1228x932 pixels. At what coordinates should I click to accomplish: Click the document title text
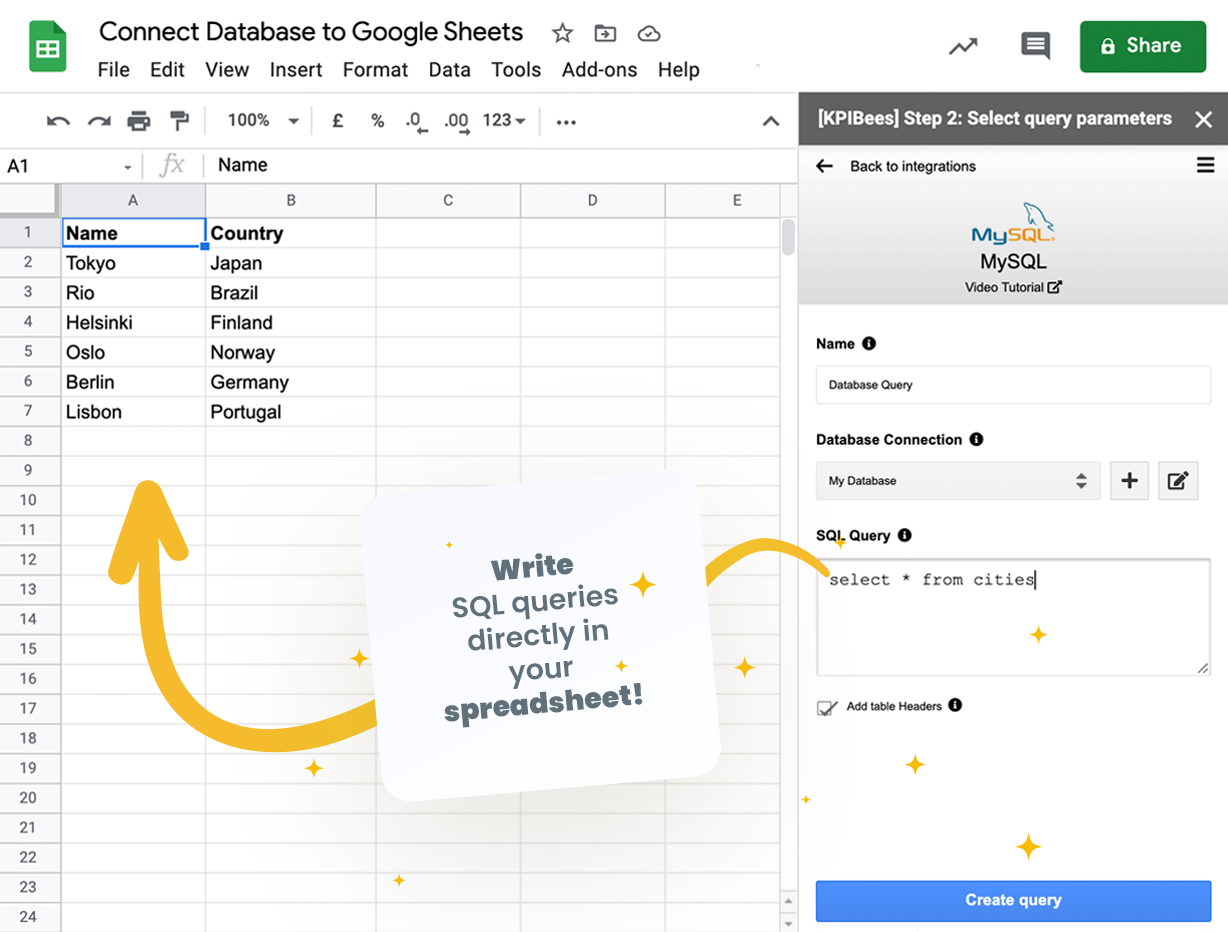pyautogui.click(x=311, y=32)
